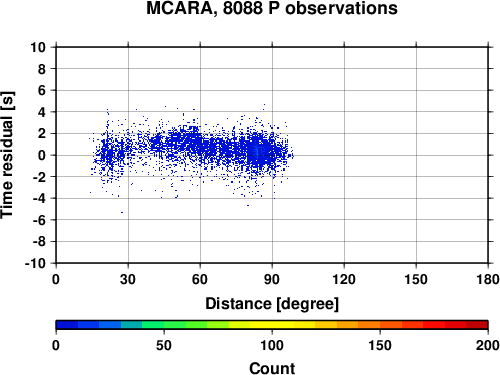Viewport: 500px width, 375px height.
Task: Select the y-axis tick label "-4"
Action: (39, 199)
